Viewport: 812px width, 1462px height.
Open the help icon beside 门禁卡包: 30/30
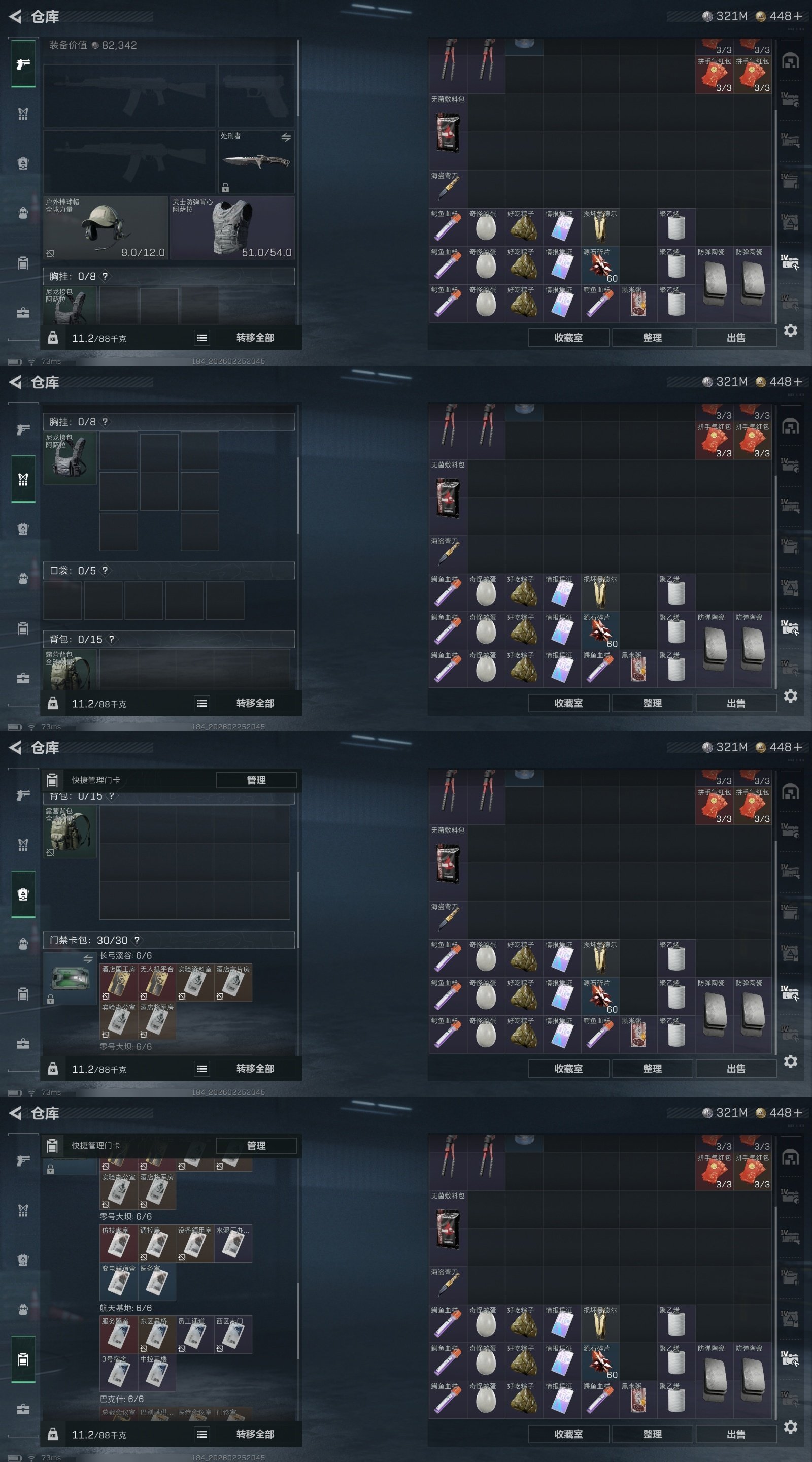pos(137,941)
